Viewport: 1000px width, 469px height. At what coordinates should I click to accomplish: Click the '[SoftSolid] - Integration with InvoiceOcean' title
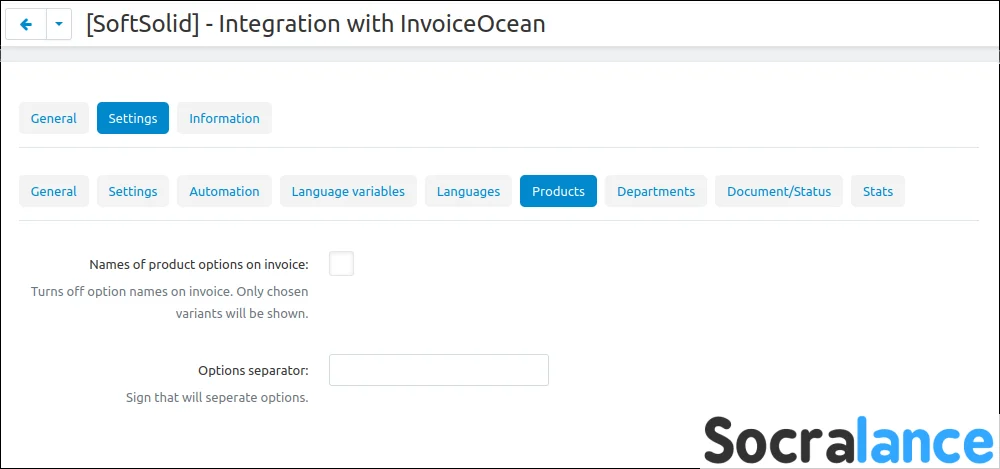(316, 24)
